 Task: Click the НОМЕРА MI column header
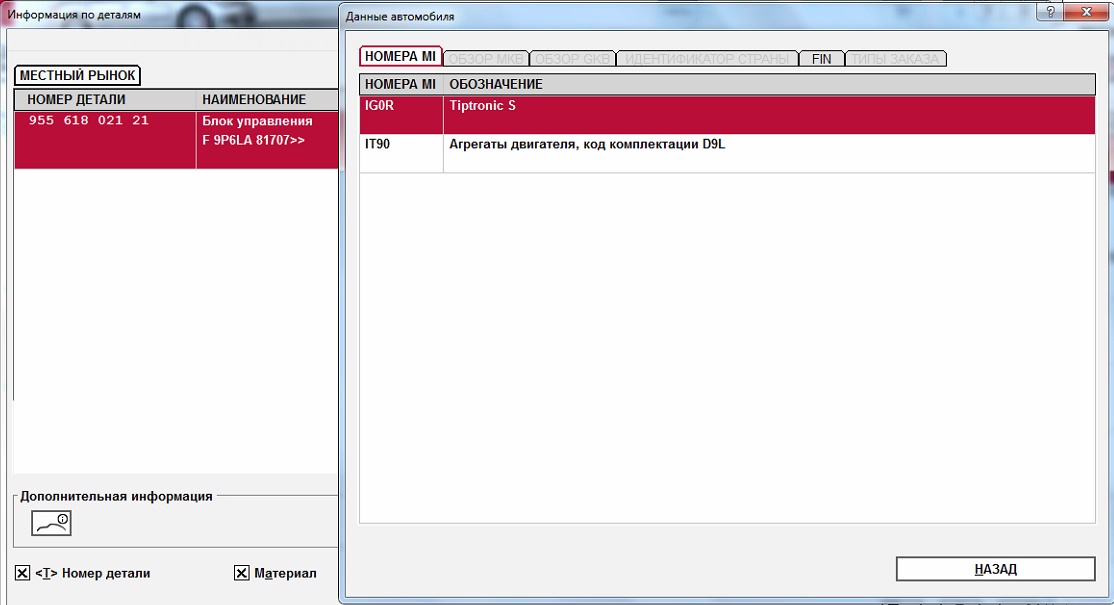400,84
